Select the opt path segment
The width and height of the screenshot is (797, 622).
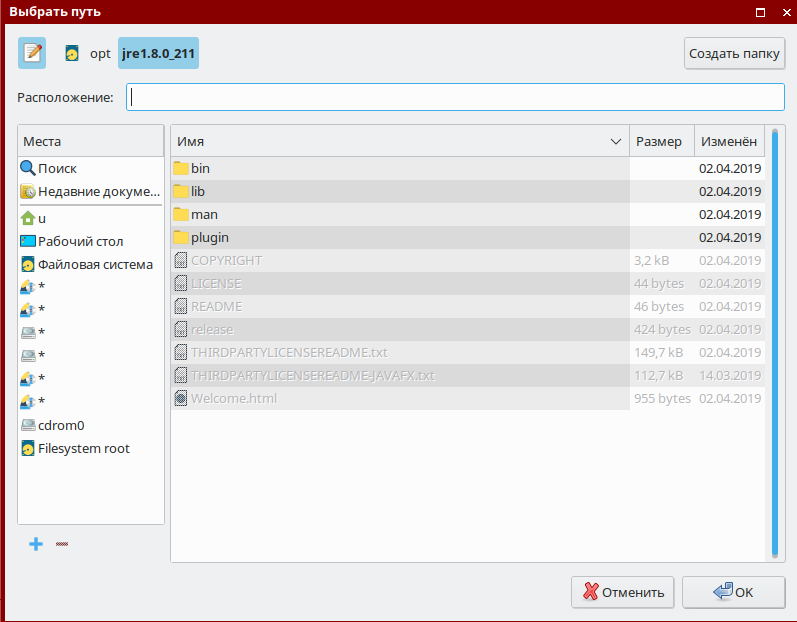click(100, 54)
